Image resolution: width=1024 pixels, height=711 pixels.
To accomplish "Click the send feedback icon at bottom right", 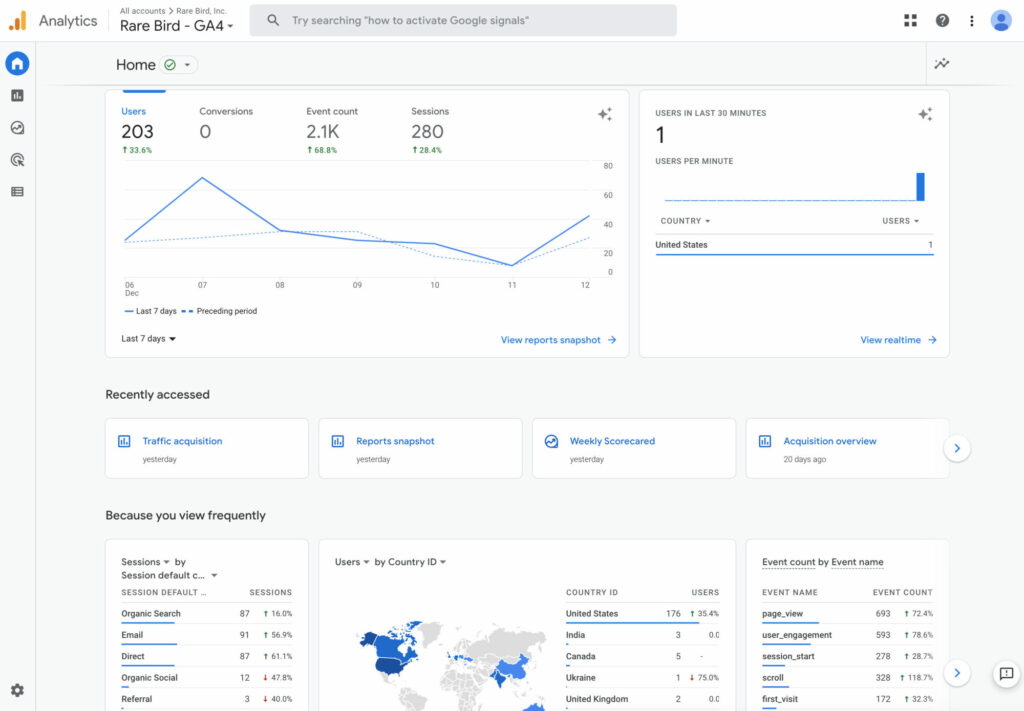I will click(1006, 674).
